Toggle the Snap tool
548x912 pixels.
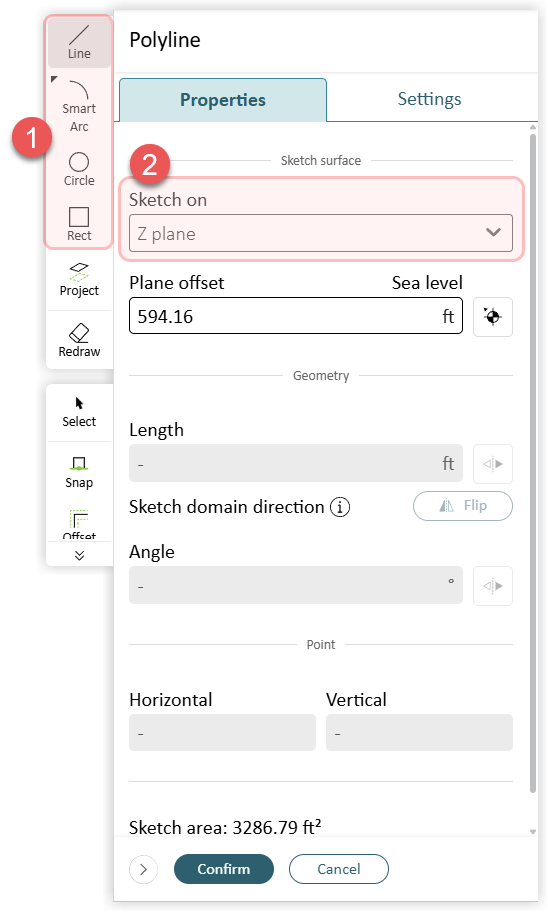[79, 473]
